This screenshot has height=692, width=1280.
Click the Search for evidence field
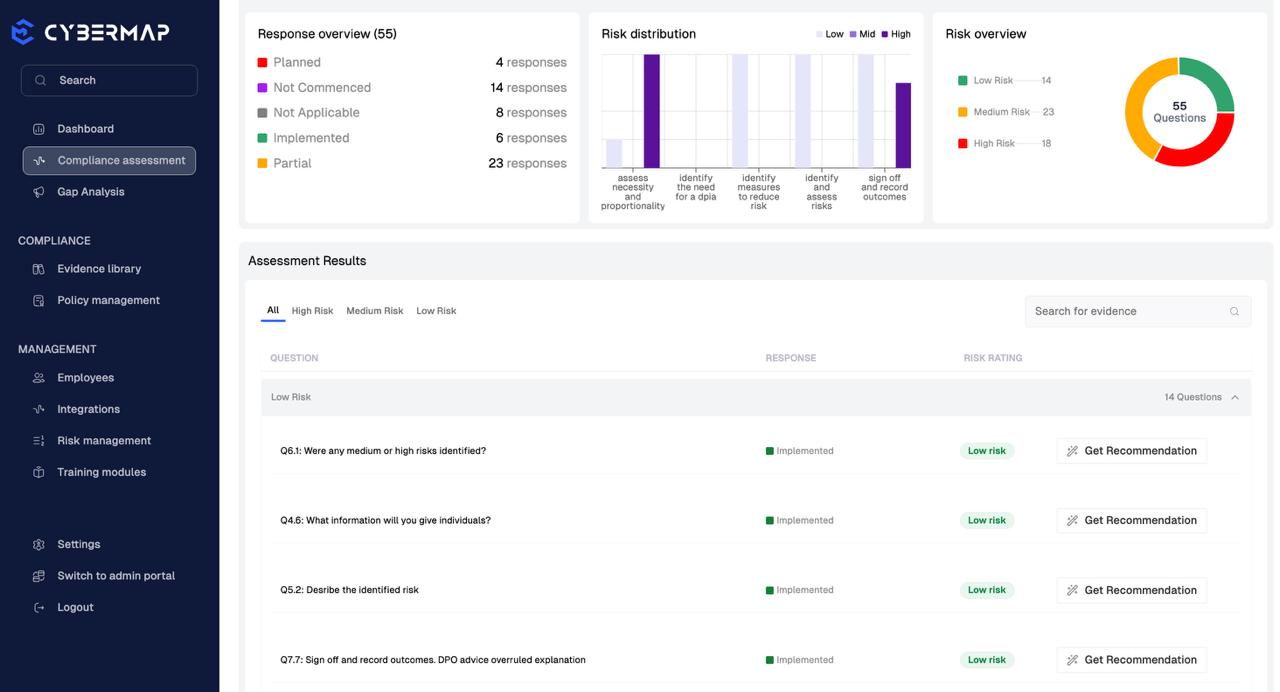click(1138, 311)
